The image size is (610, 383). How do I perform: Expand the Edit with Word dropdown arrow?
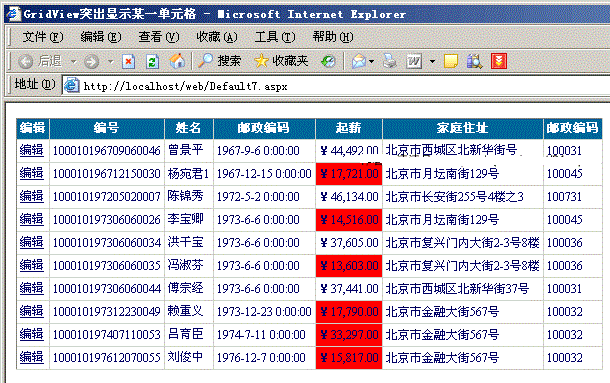tap(432, 61)
